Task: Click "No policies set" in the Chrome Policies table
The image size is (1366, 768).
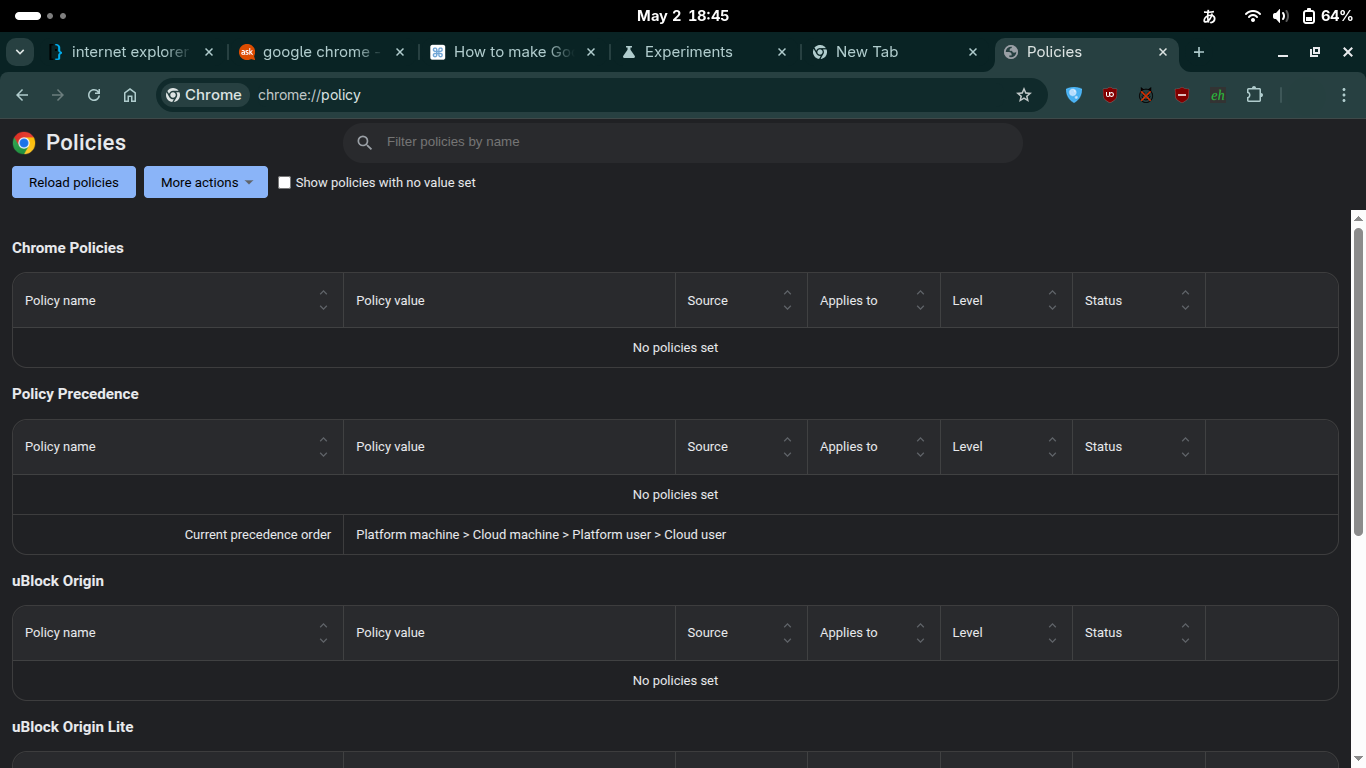Action: pos(676,348)
